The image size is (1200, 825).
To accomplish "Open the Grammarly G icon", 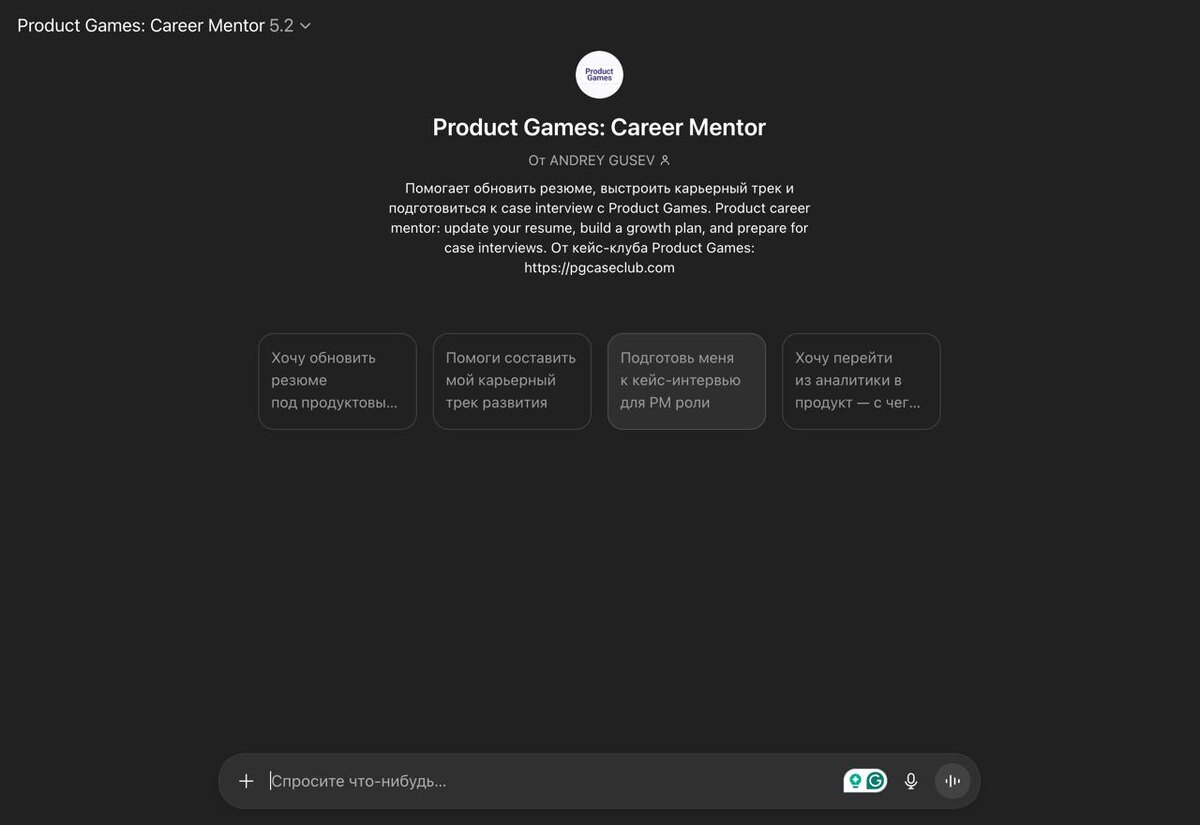I will point(876,781).
